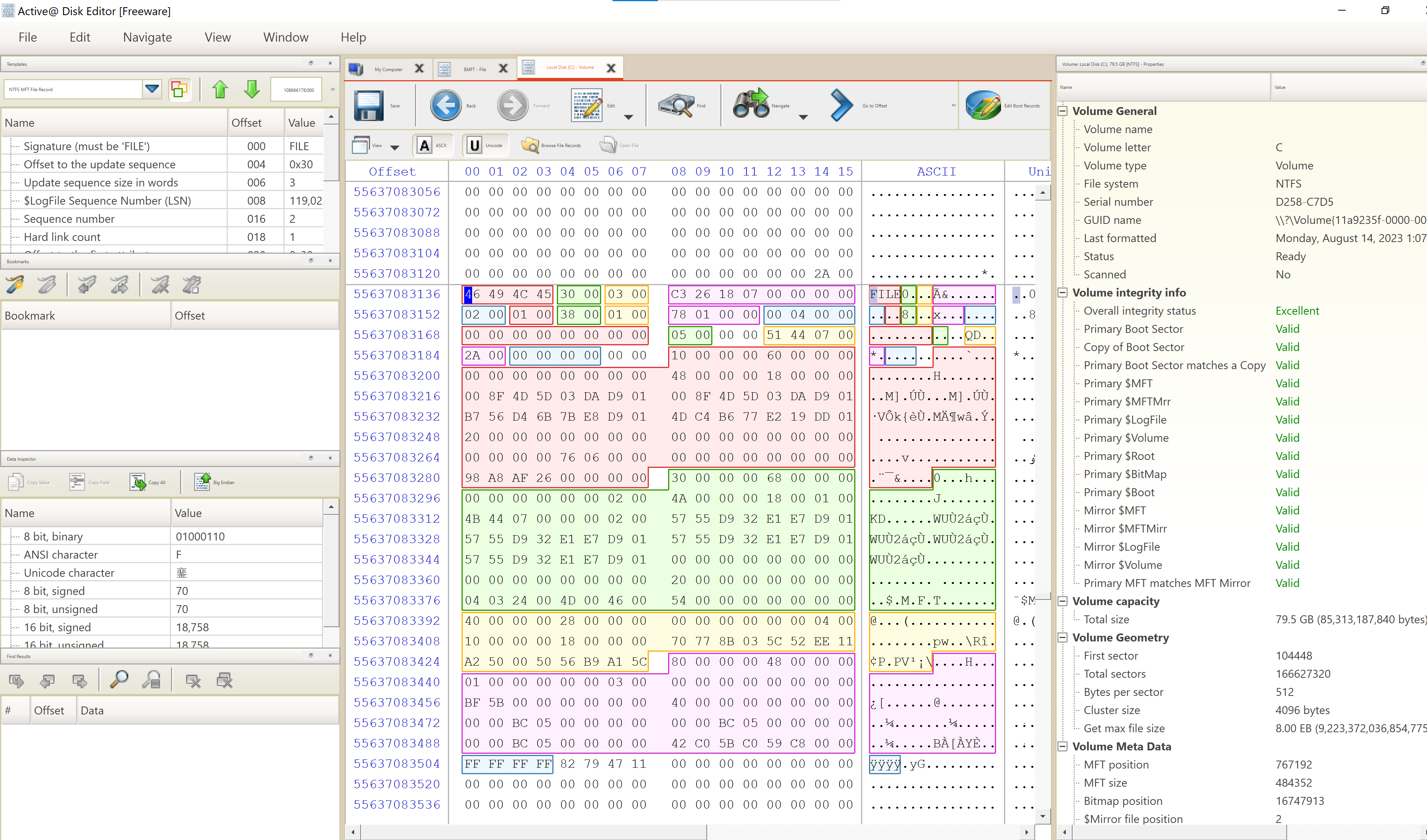Click the Save floppy disk icon
Image resolution: width=1427 pixels, height=840 pixels.
coord(368,105)
